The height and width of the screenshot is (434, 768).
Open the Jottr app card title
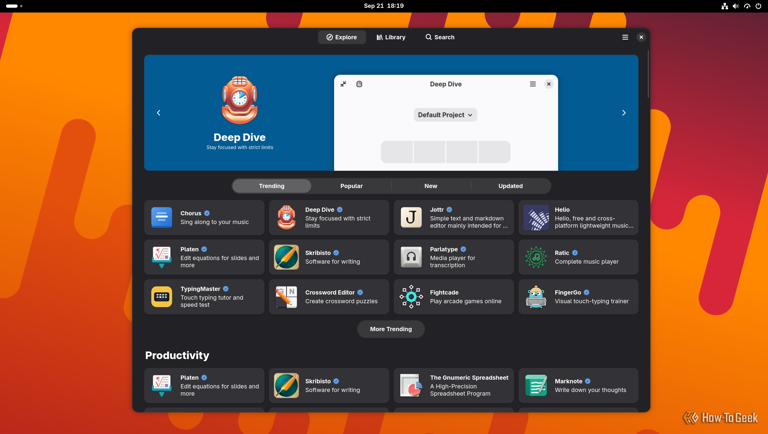tap(436, 210)
